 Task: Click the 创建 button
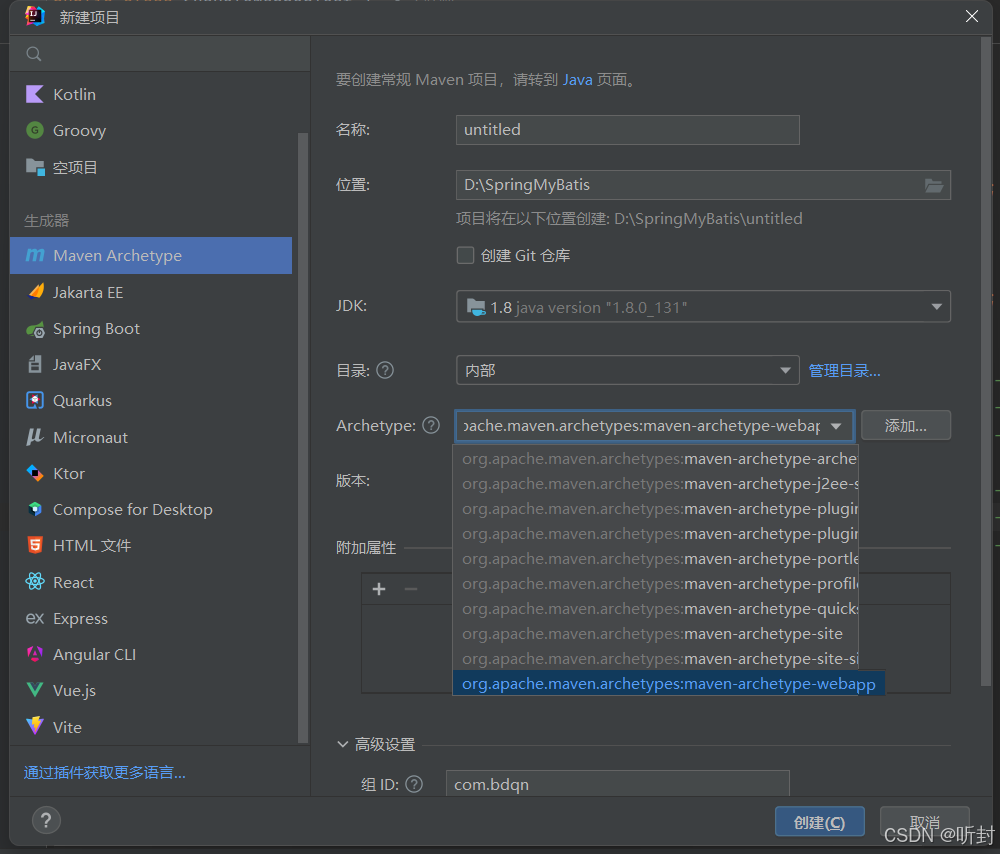click(x=819, y=821)
